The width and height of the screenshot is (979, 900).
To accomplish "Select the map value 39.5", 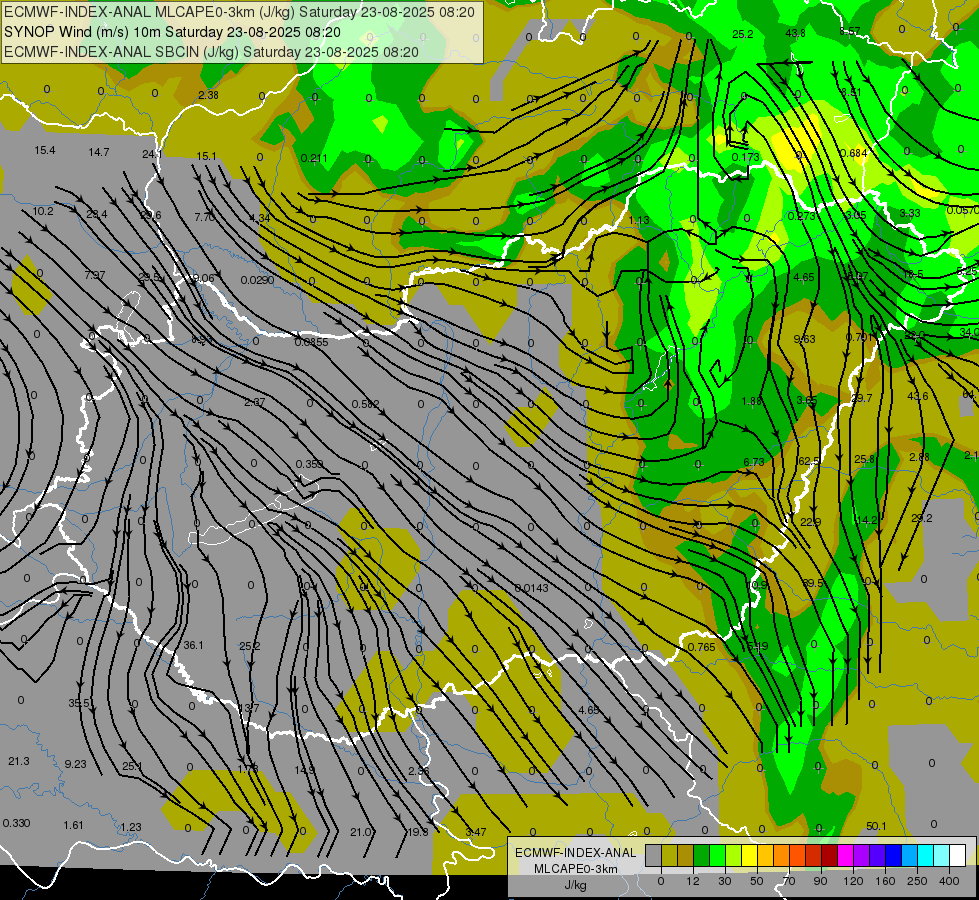I will (812, 583).
